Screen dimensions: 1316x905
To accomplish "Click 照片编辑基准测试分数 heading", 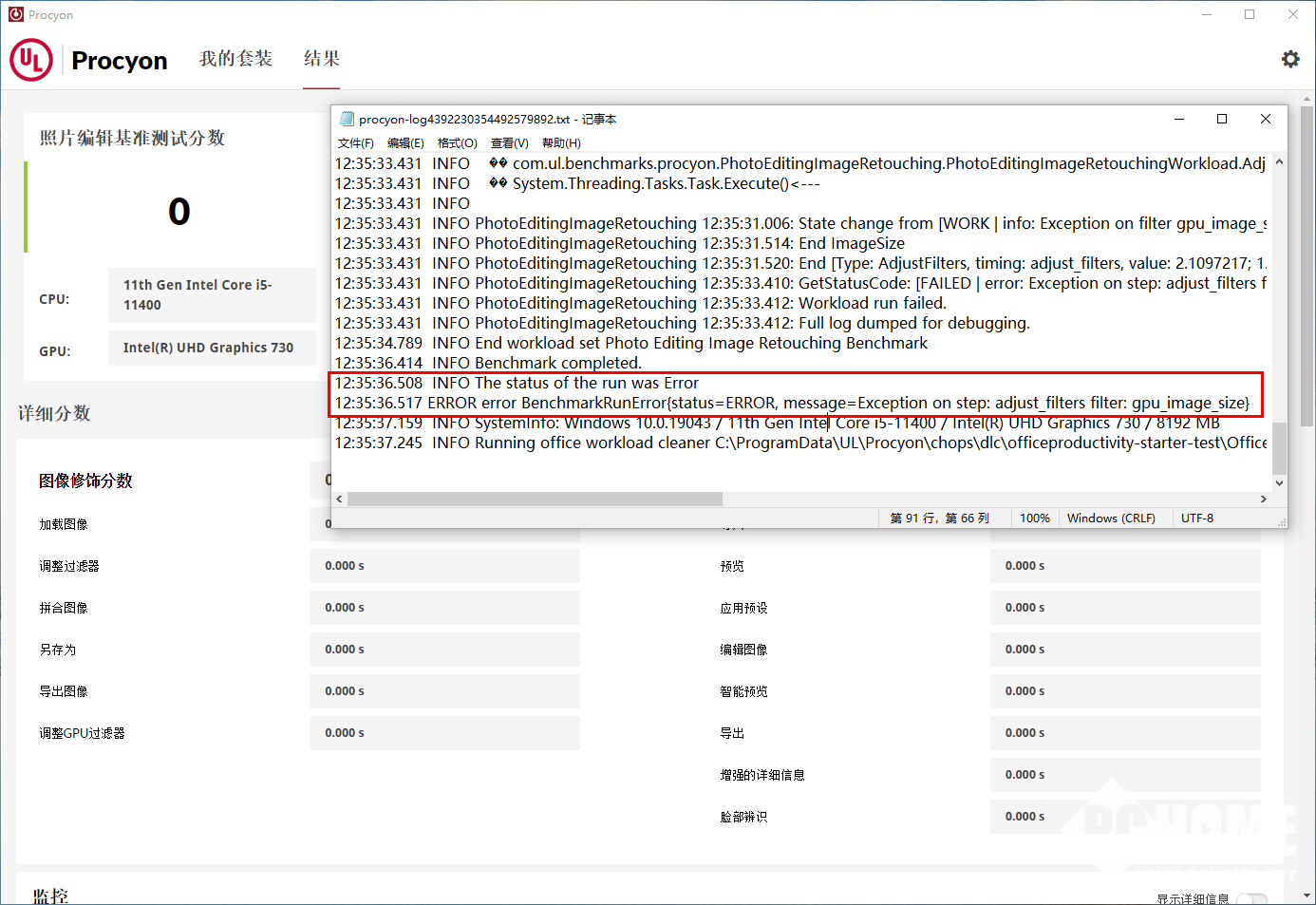I will tap(132, 138).
